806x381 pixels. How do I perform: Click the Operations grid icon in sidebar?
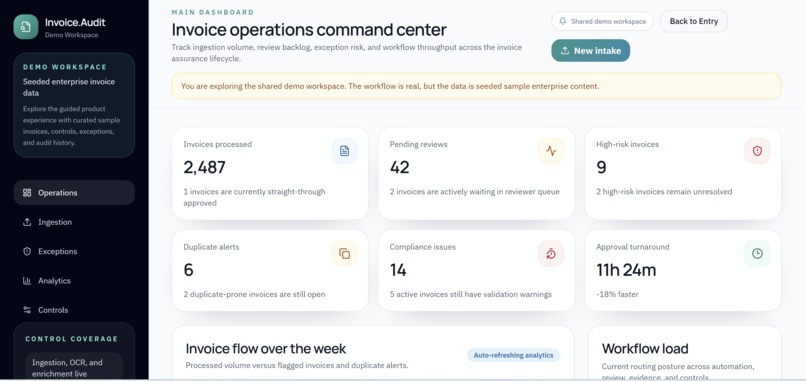27,193
